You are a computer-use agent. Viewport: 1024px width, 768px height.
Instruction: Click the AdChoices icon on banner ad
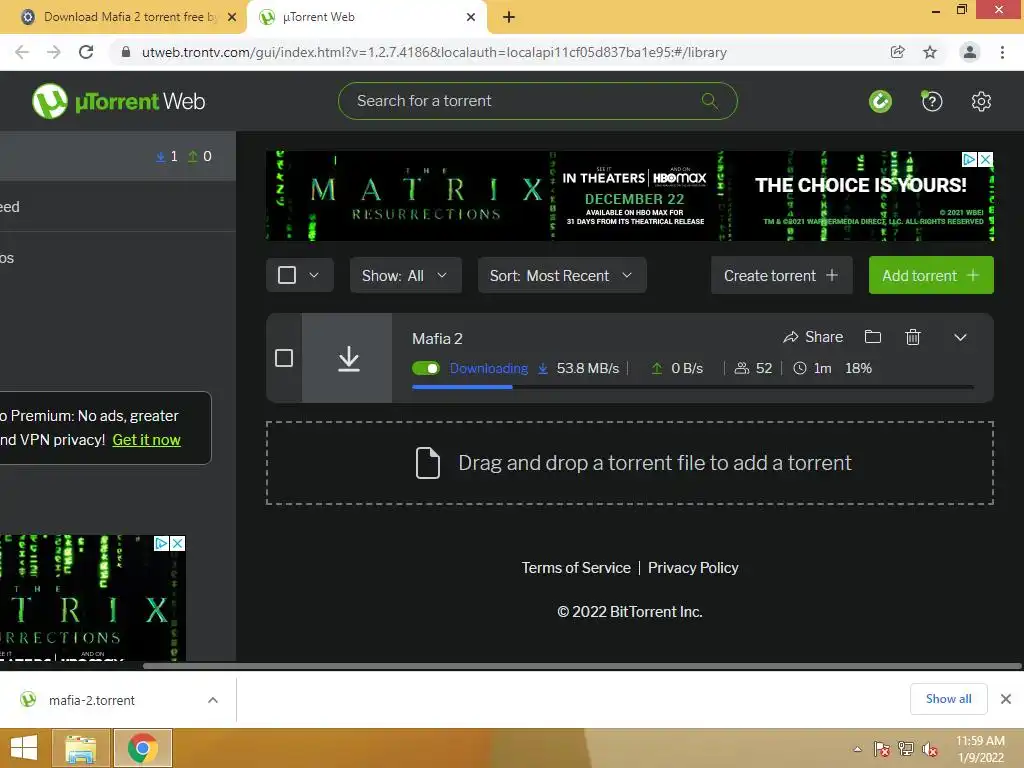coord(969,159)
